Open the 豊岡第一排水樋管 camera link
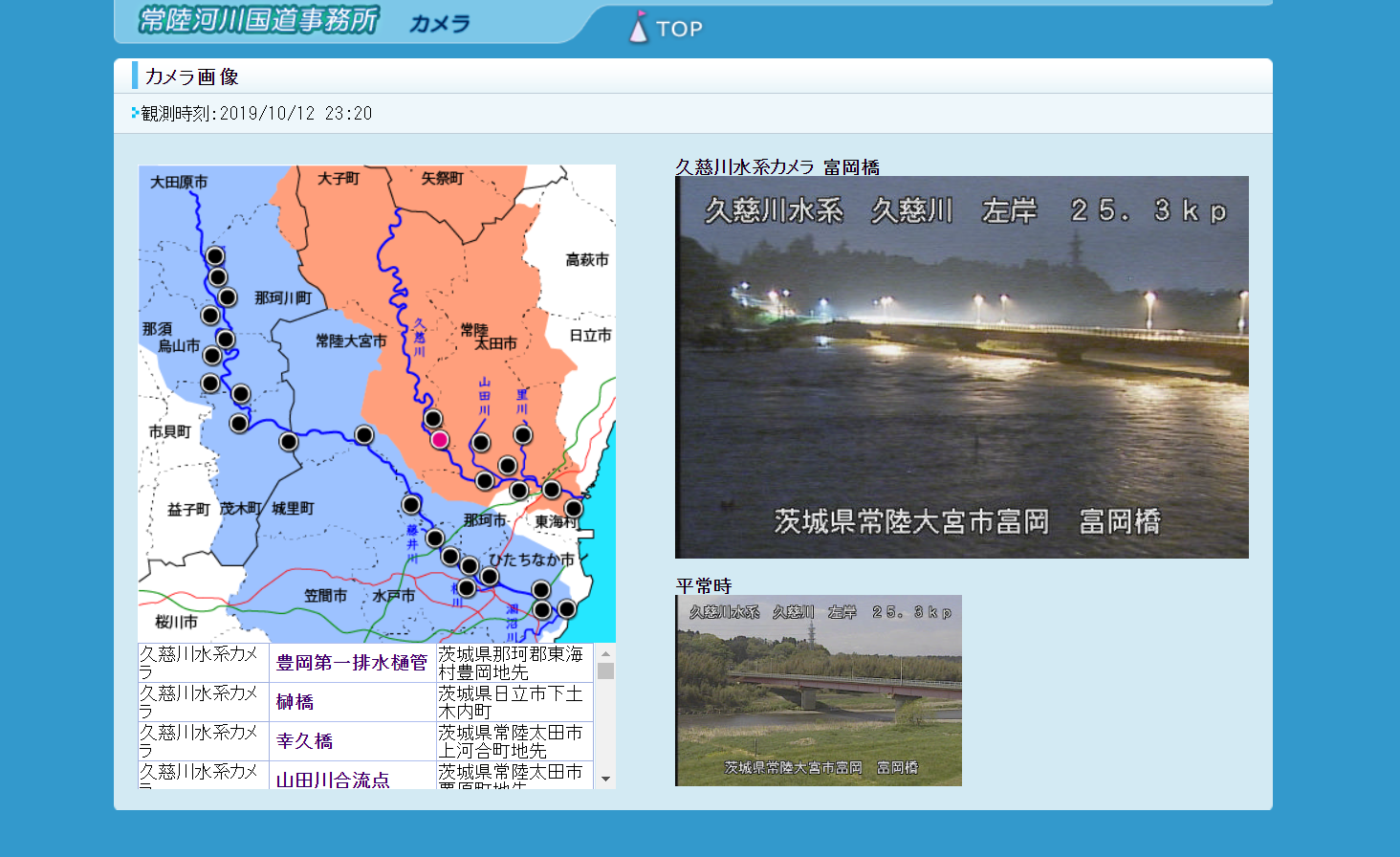 tap(352, 663)
